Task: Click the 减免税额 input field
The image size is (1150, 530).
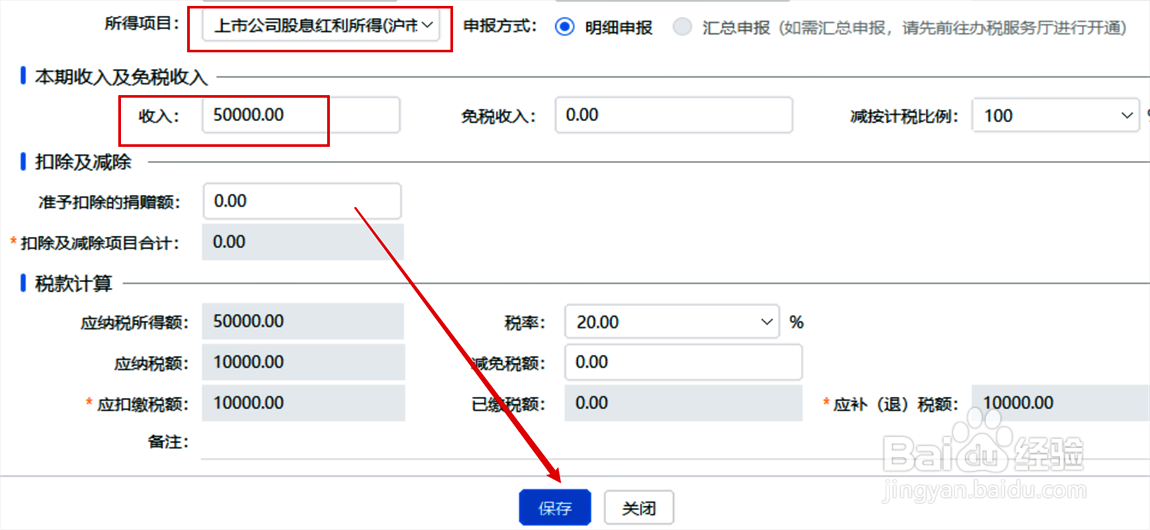Action: pyautogui.click(x=684, y=362)
